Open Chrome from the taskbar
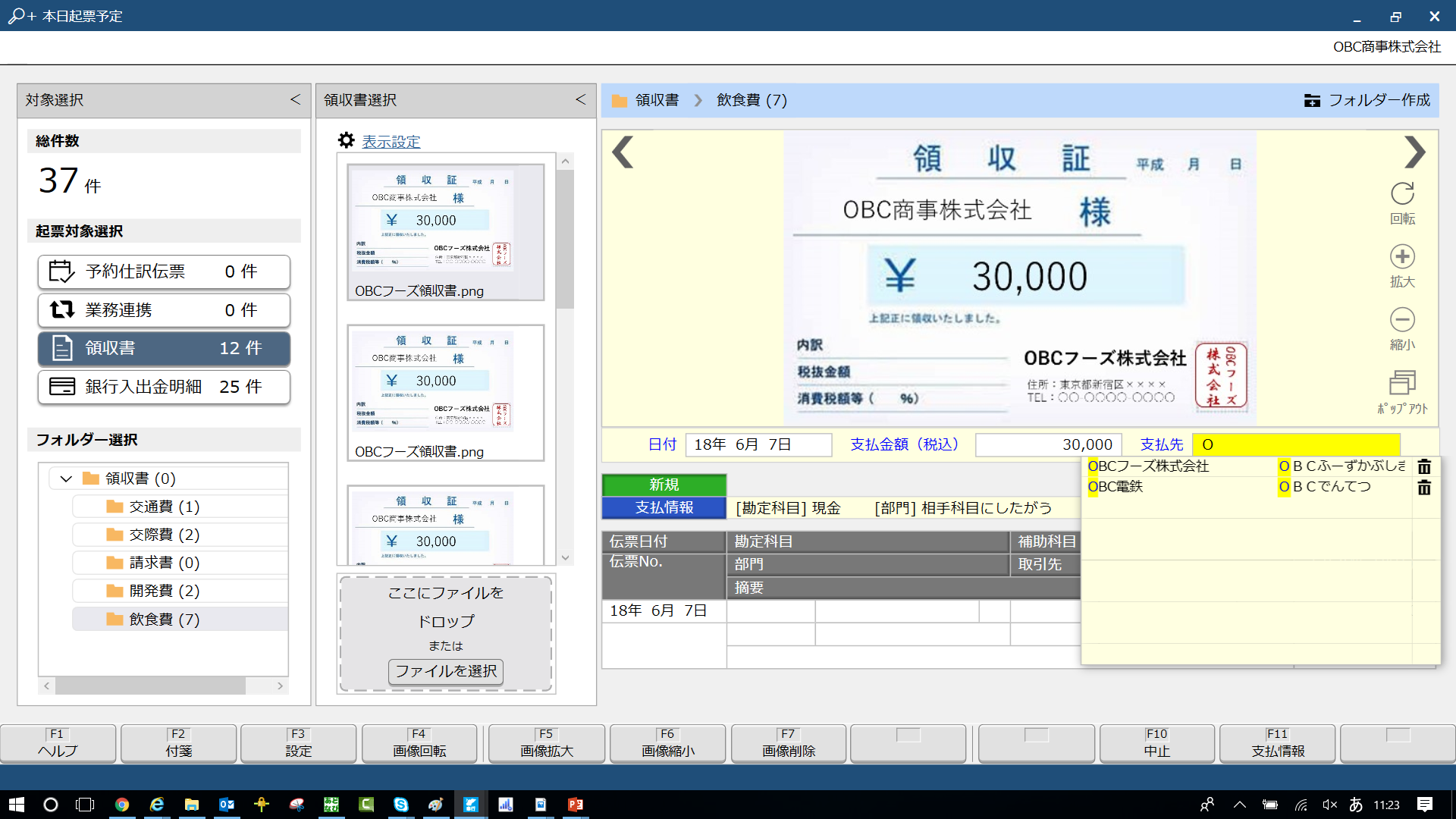 point(121,805)
